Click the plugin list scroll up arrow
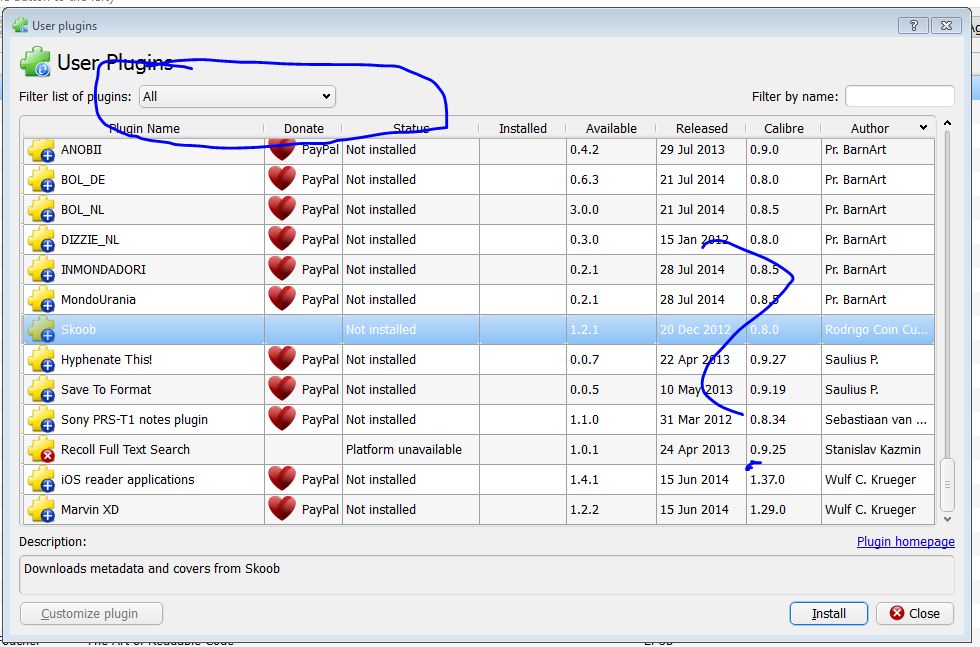 (948, 124)
